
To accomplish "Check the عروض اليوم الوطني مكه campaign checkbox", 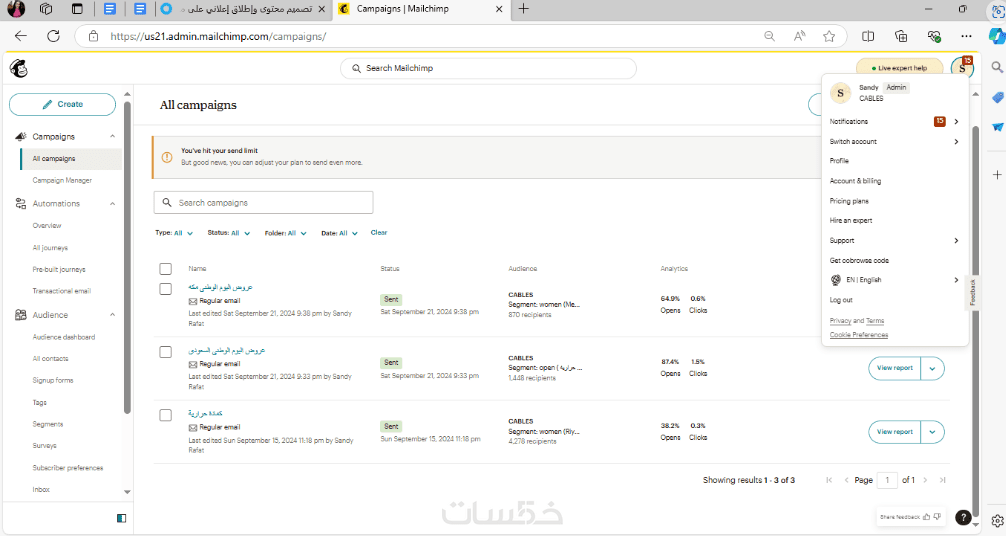I will point(166,289).
